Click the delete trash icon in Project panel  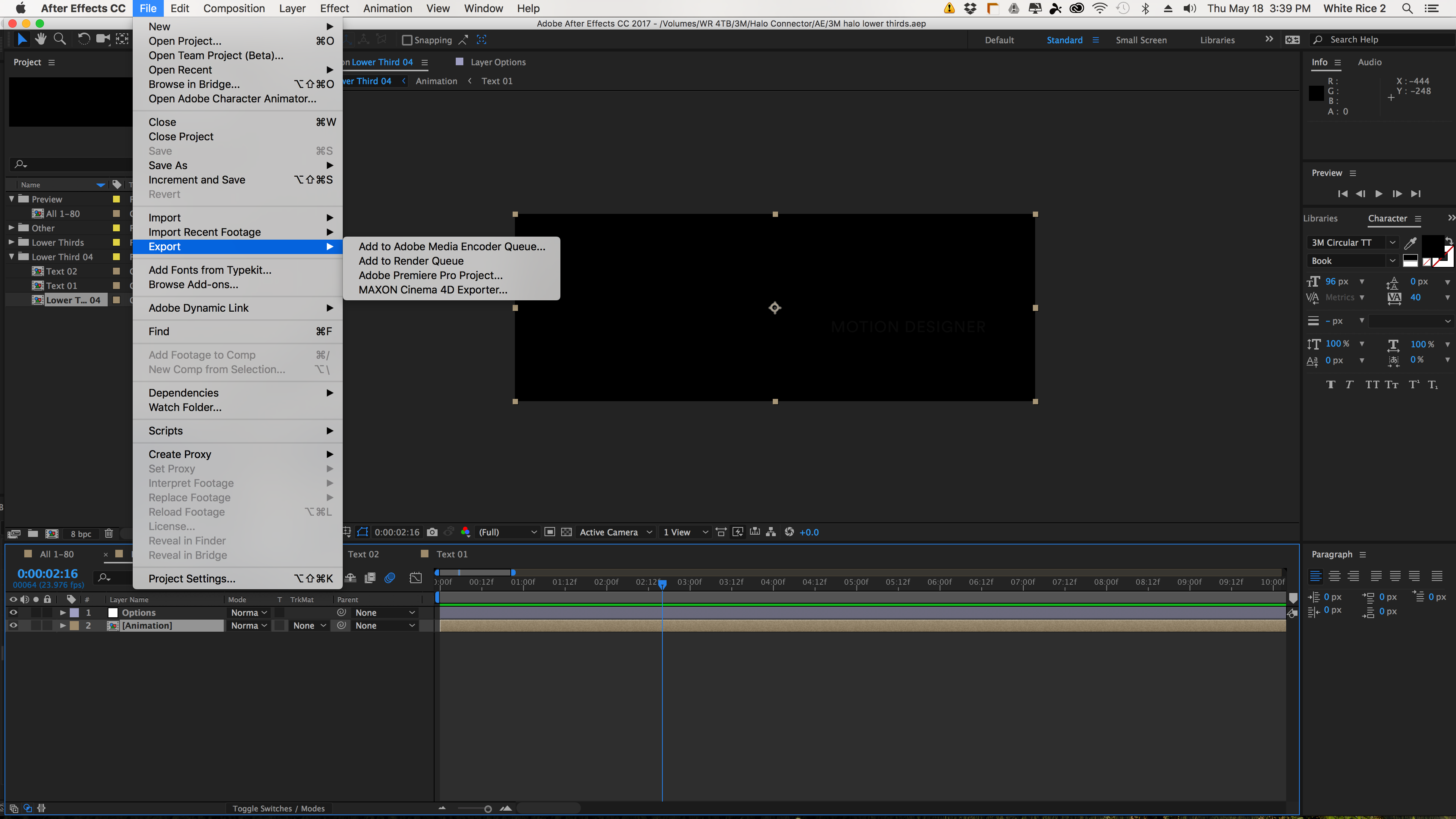point(108,533)
